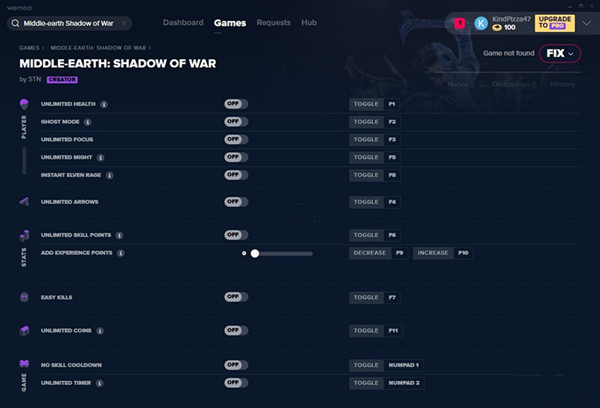Click the CREATOR badge next to STN

click(x=62, y=80)
